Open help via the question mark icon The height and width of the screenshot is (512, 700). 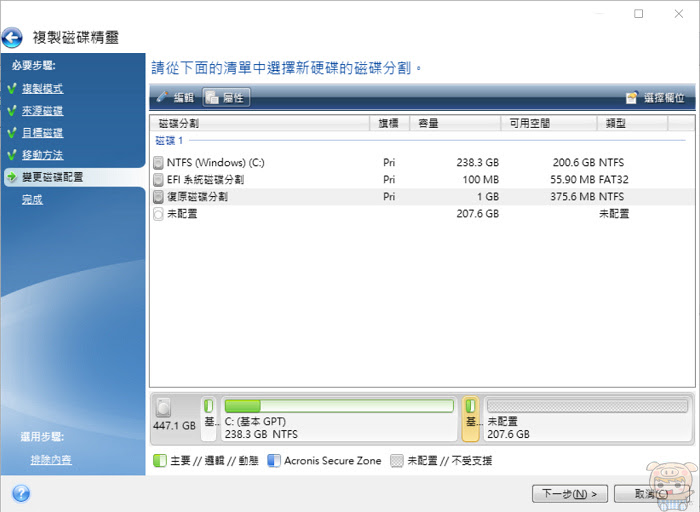click(21, 494)
